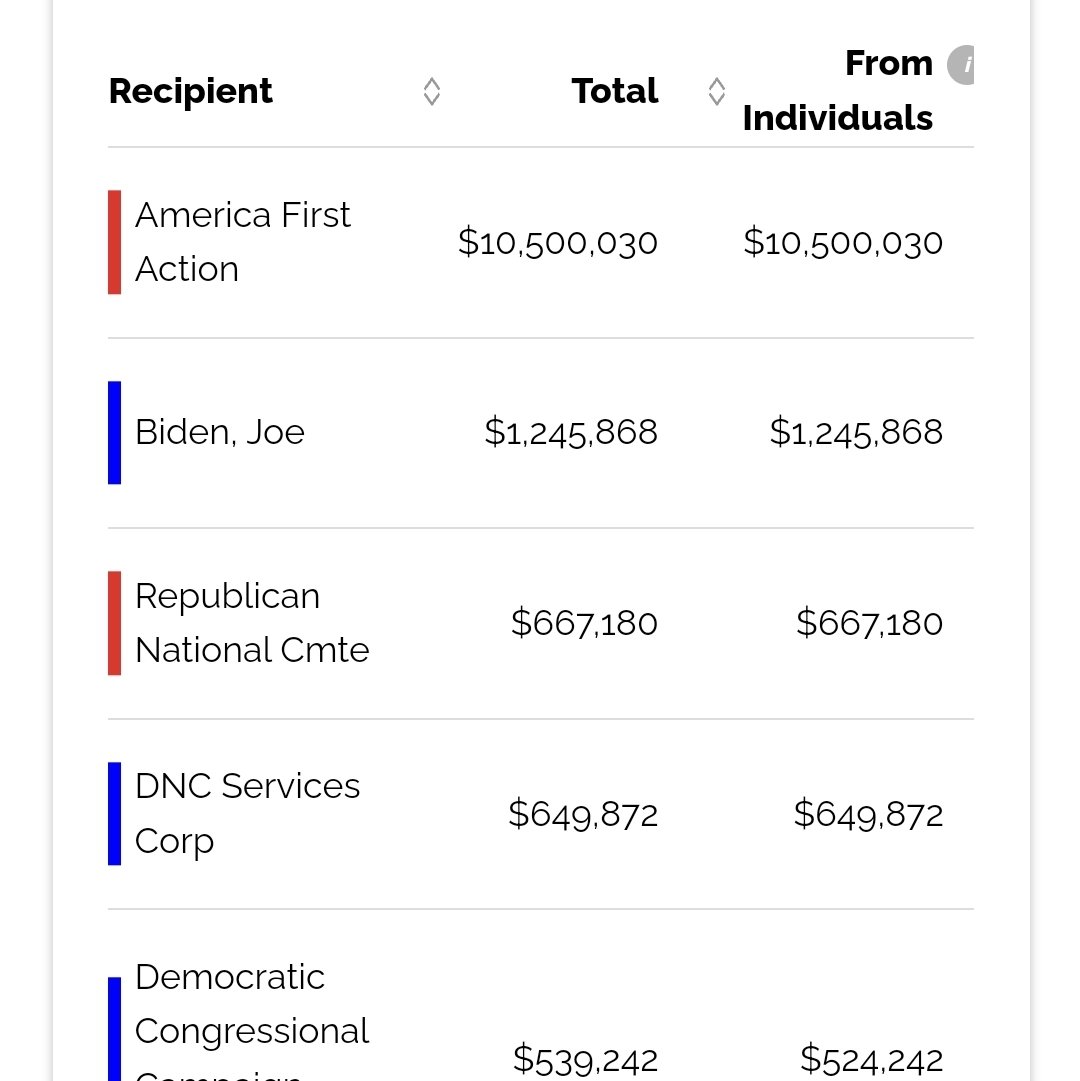Open Democratic Congressional Campaign recipient link
1080x1081 pixels.
pyautogui.click(x=252, y=1020)
